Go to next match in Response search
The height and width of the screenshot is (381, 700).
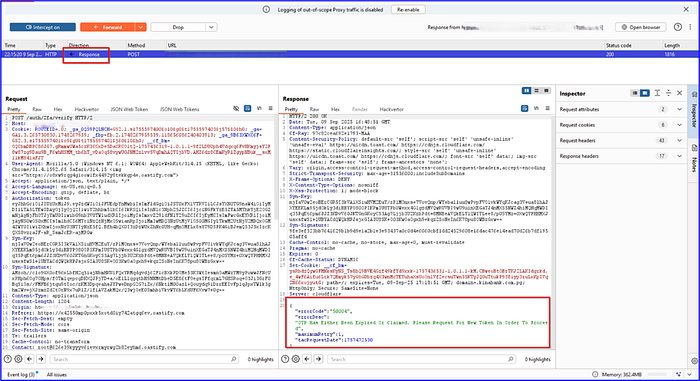click(x=318, y=359)
